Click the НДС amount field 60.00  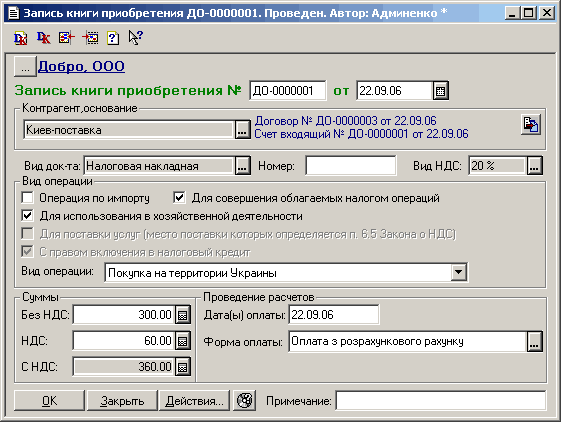click(x=123, y=341)
